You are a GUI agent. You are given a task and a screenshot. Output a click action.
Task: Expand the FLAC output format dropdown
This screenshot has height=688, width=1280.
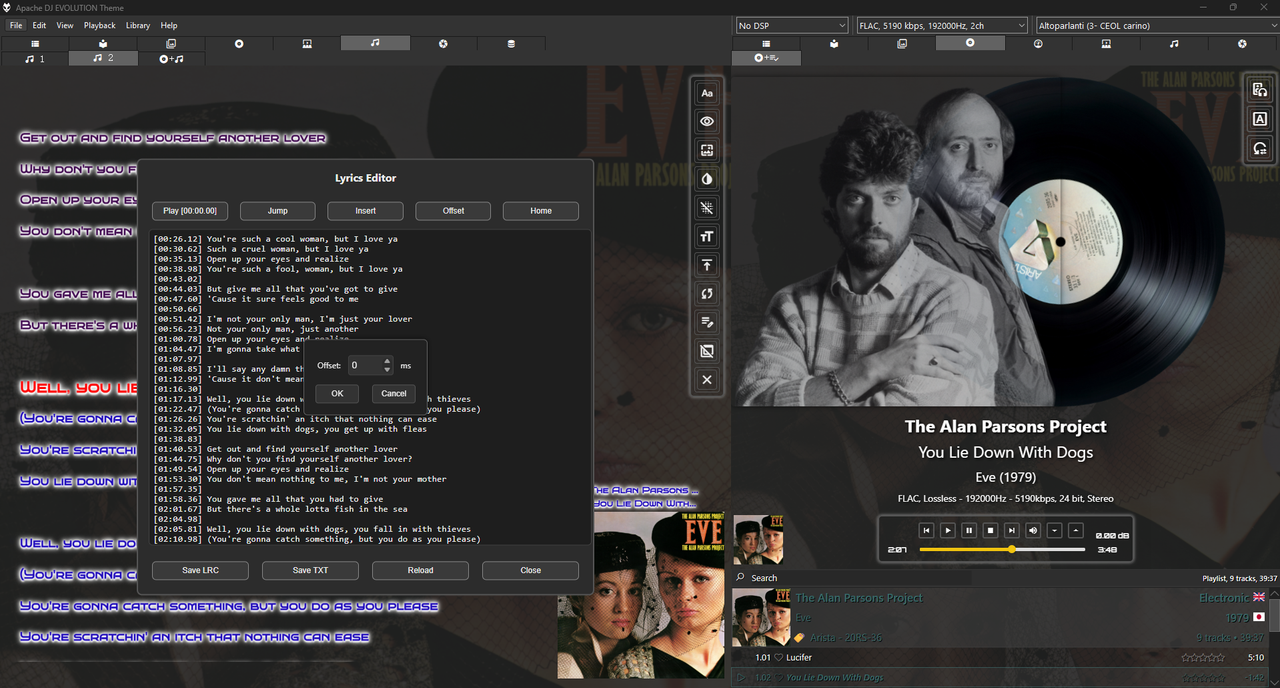pyautogui.click(x=942, y=25)
